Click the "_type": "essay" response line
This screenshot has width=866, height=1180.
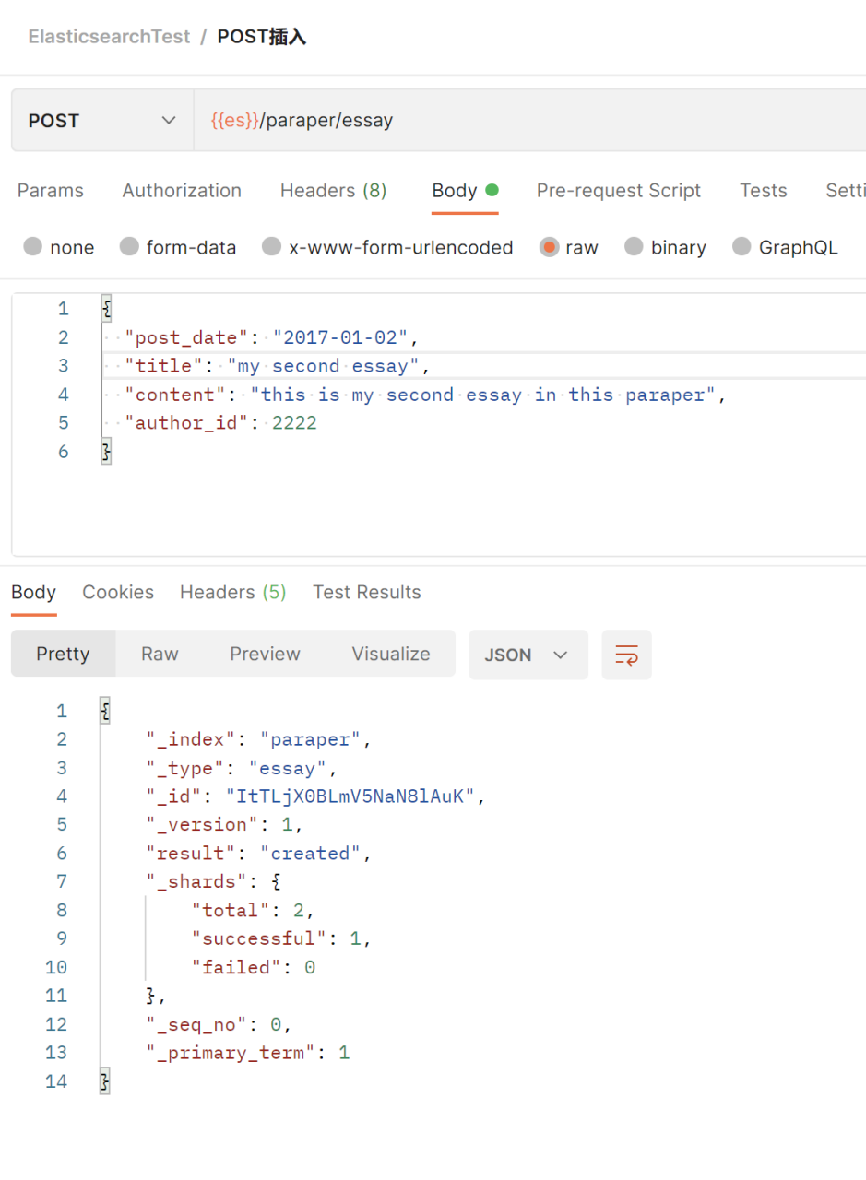tap(241, 768)
